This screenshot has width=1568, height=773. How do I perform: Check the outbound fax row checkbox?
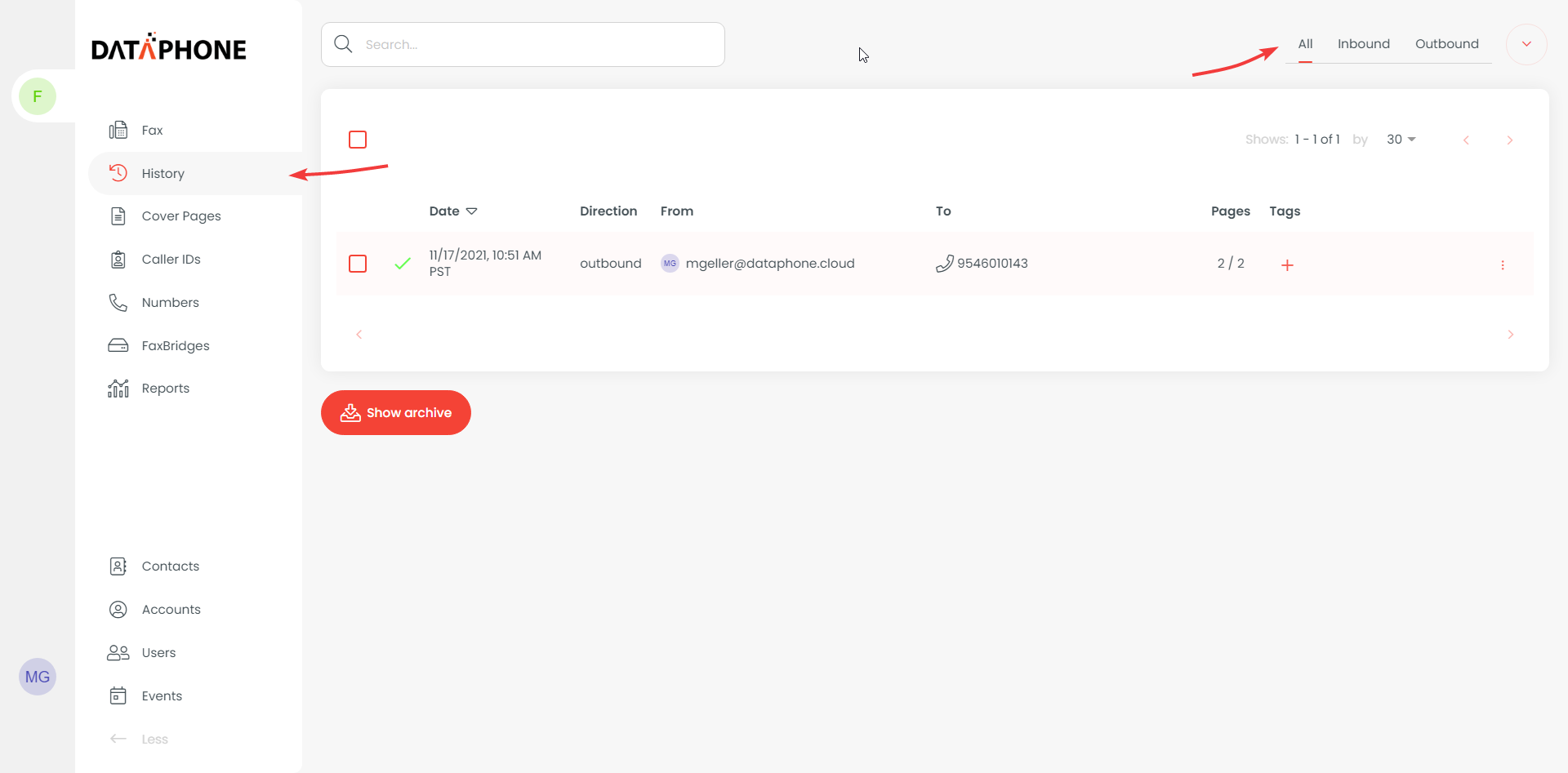(358, 264)
